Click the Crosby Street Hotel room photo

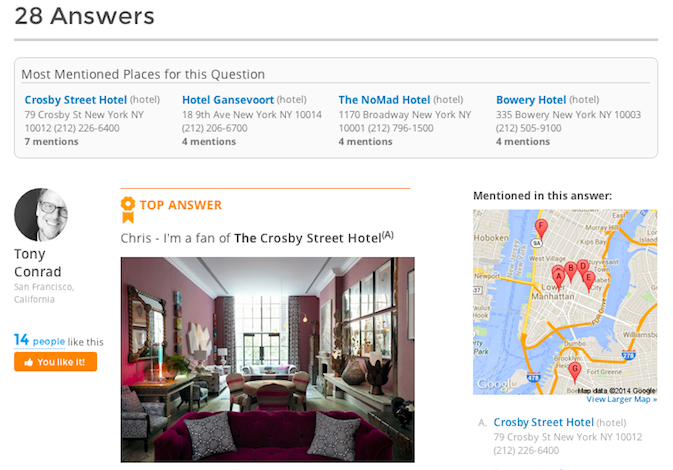point(267,358)
